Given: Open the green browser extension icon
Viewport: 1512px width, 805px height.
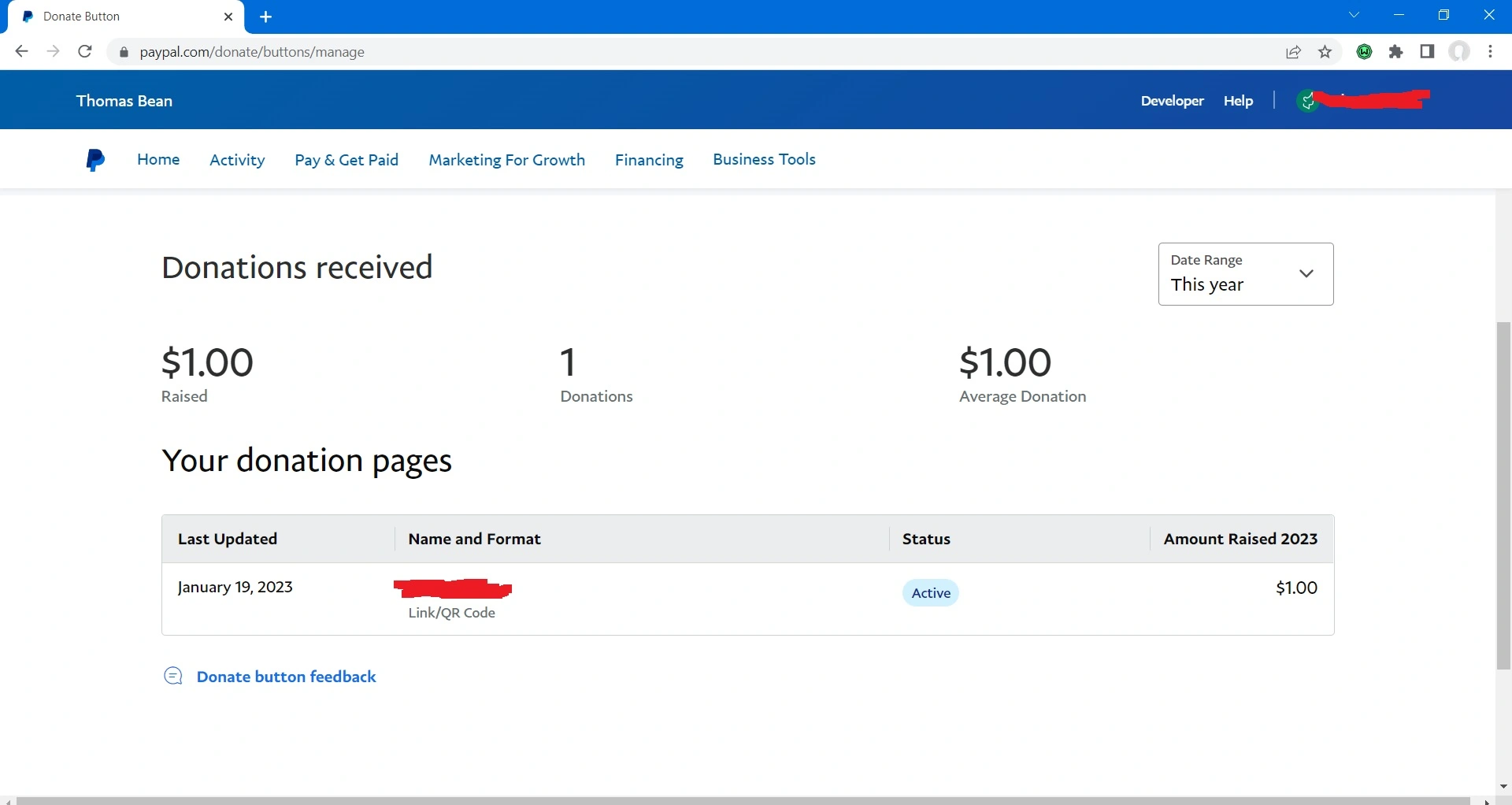Looking at the screenshot, I should click(1365, 52).
